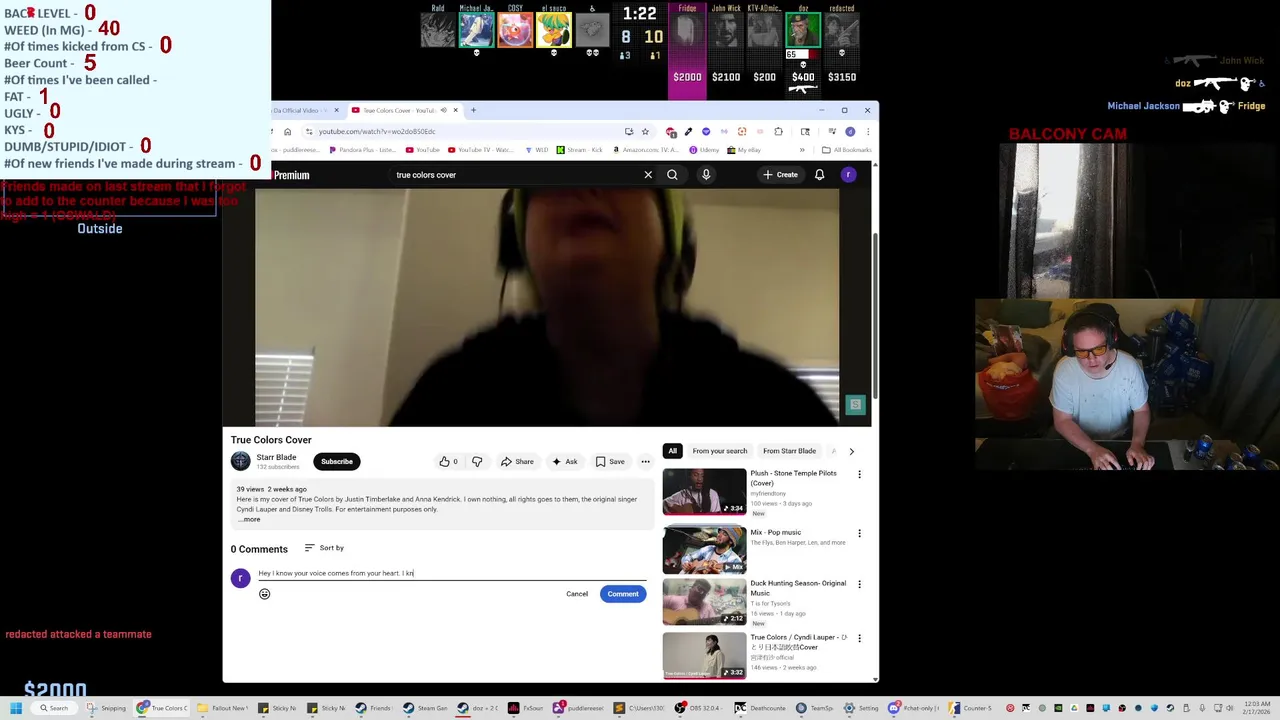This screenshot has height=720, width=1280.
Task: Open the Windows Start menu
Action: pos(16,708)
